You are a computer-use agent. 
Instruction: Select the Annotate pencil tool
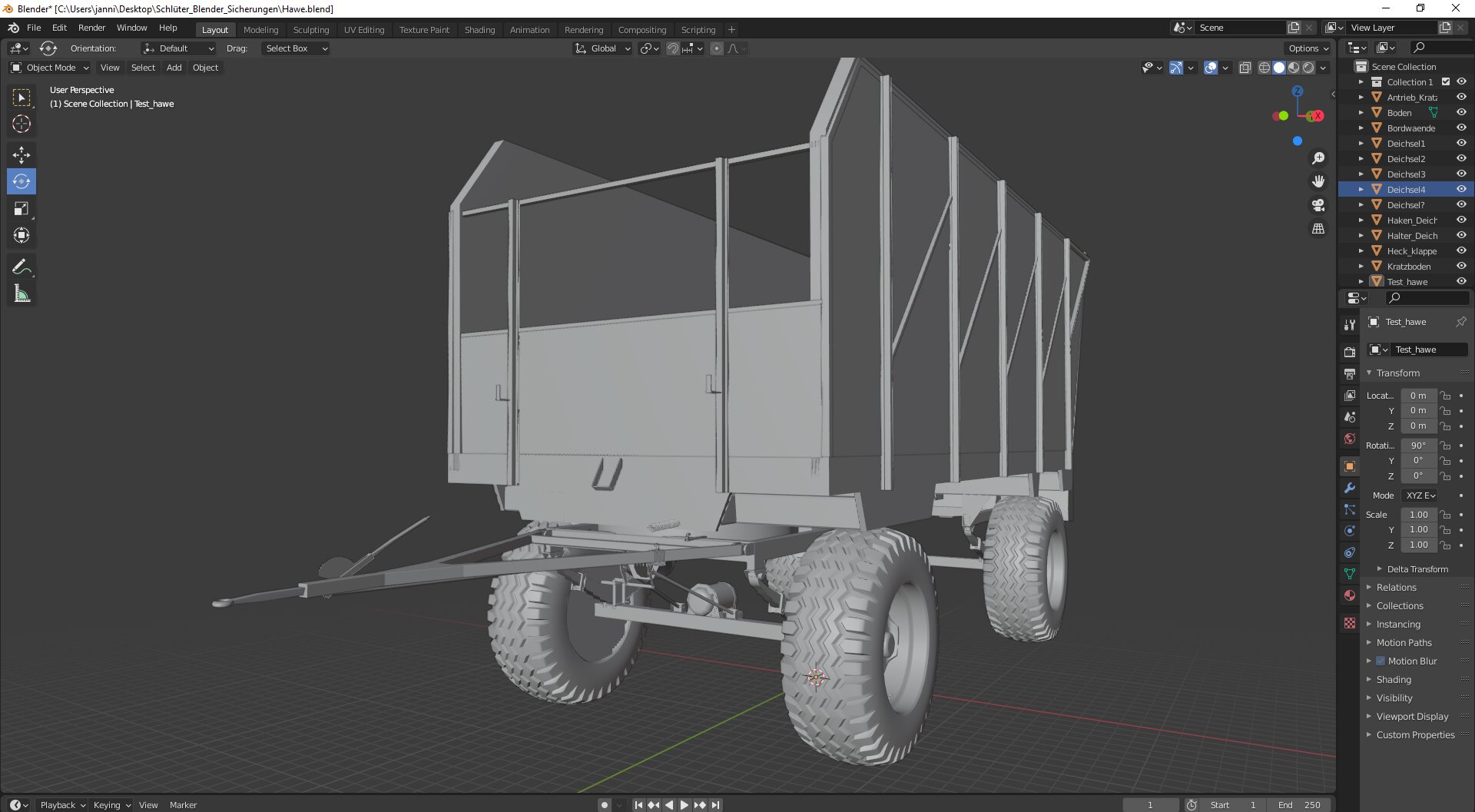click(x=22, y=267)
